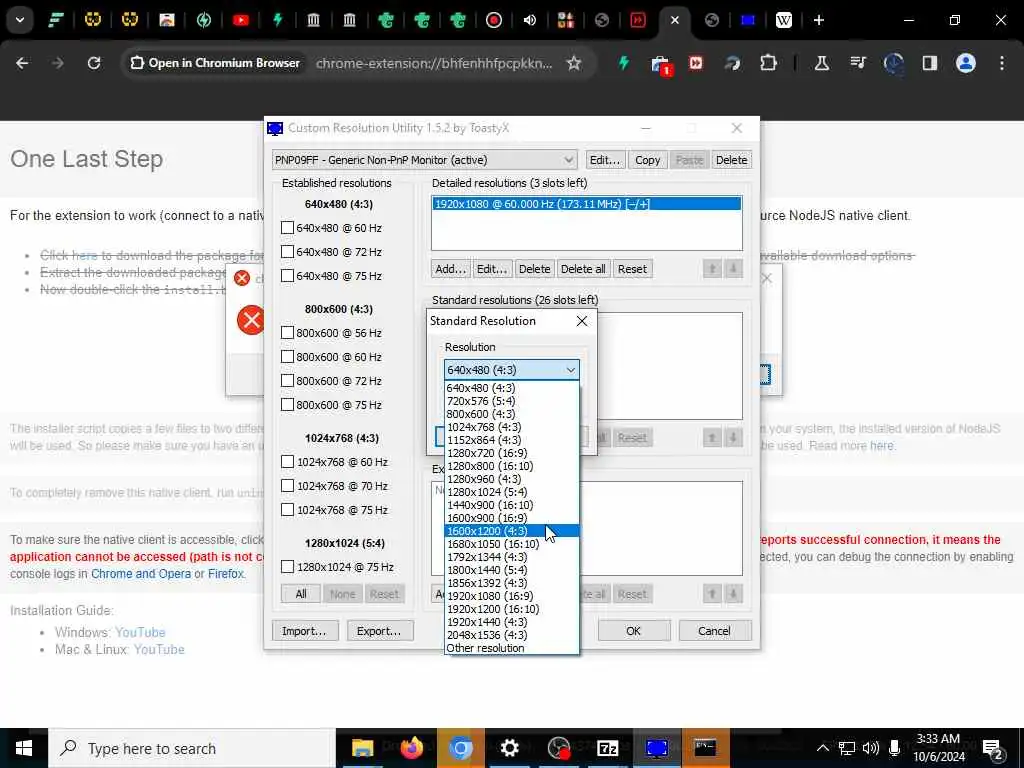
Task: Toggle the browser side panel icon
Action: [x=929, y=63]
